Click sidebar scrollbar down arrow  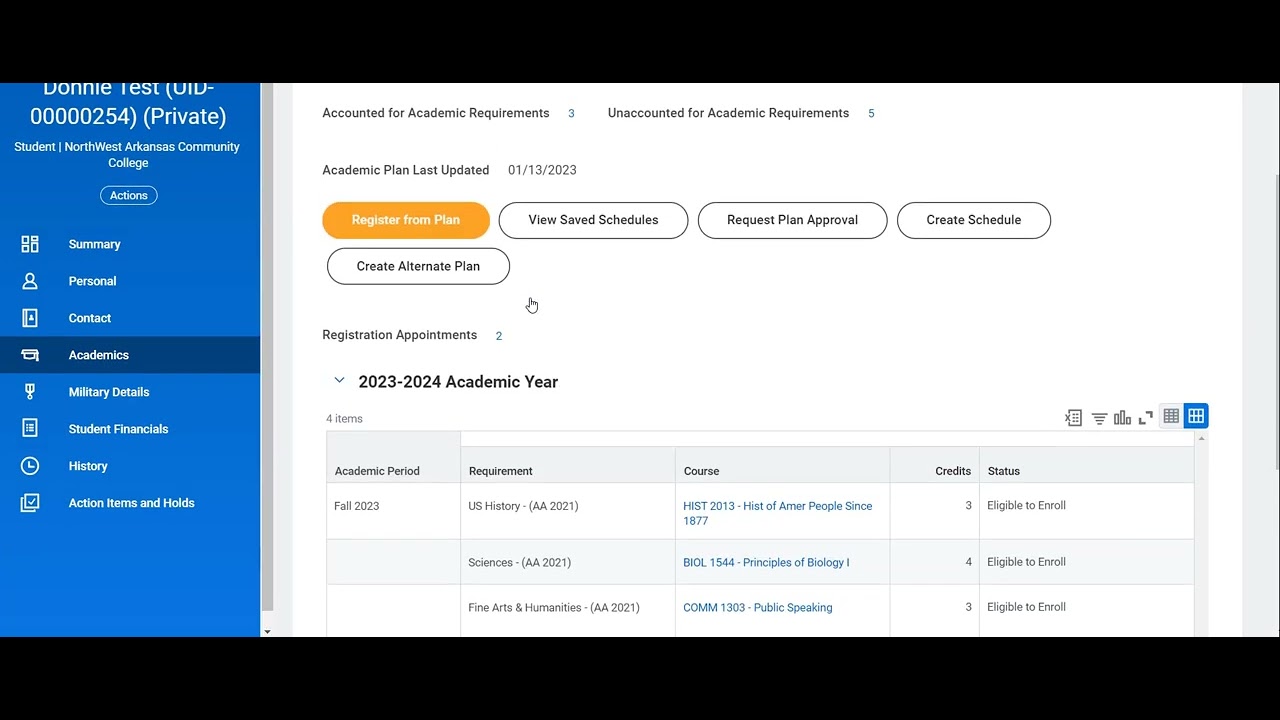266,631
